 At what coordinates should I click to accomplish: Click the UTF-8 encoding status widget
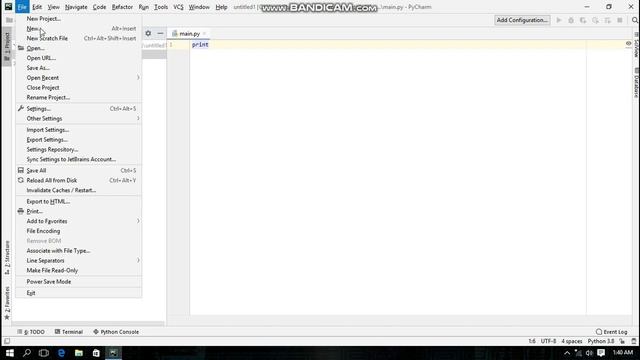click(x=548, y=341)
